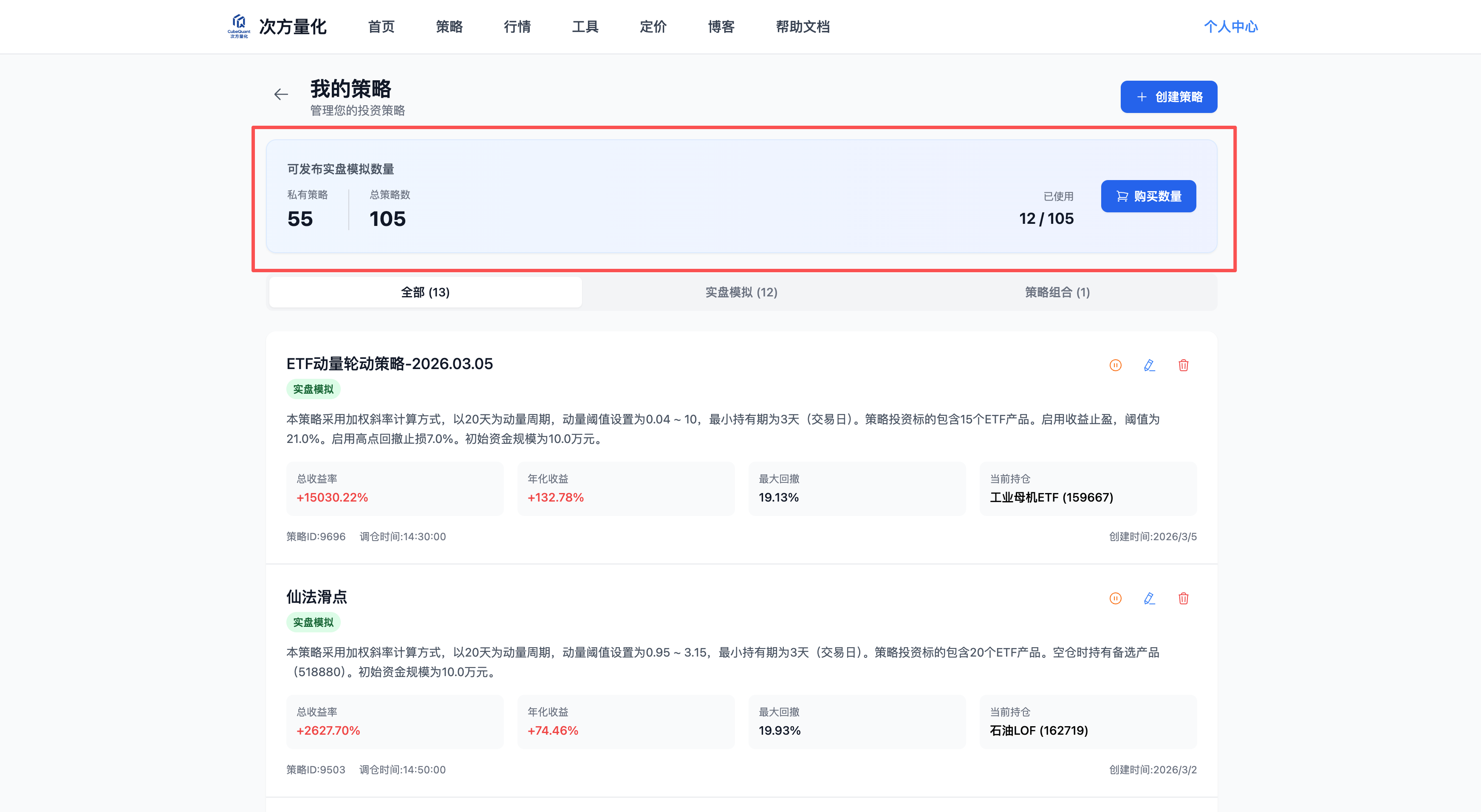Open the 定价 page from top navigation
The image size is (1481, 812).
pyautogui.click(x=653, y=26)
